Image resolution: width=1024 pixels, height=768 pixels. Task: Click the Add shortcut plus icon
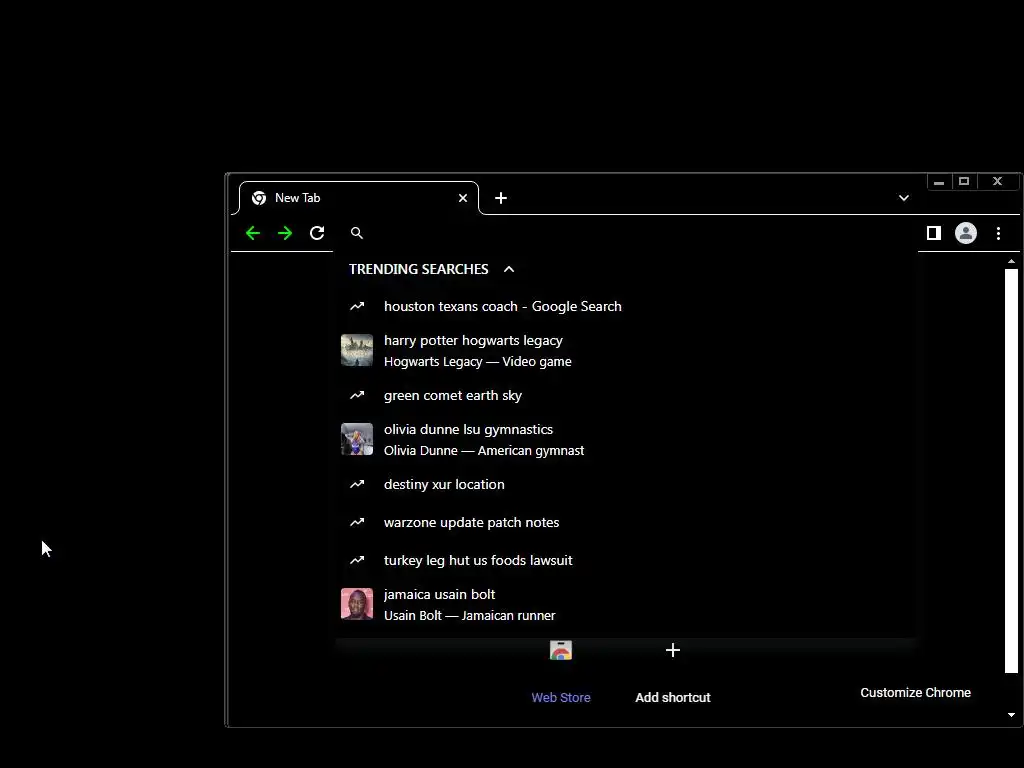click(673, 650)
